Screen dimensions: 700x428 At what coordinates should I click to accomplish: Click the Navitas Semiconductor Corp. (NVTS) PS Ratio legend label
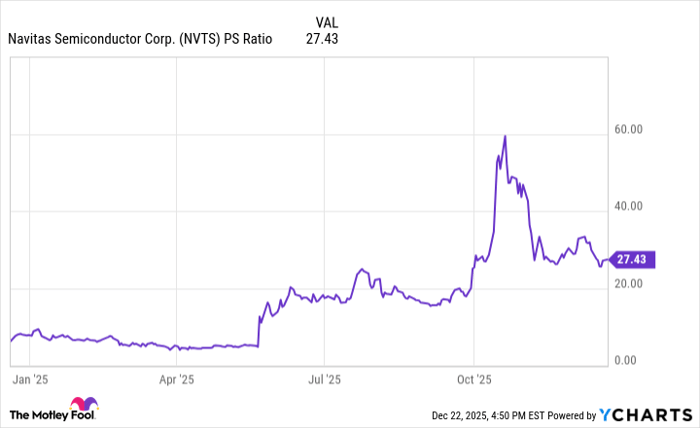coord(140,39)
